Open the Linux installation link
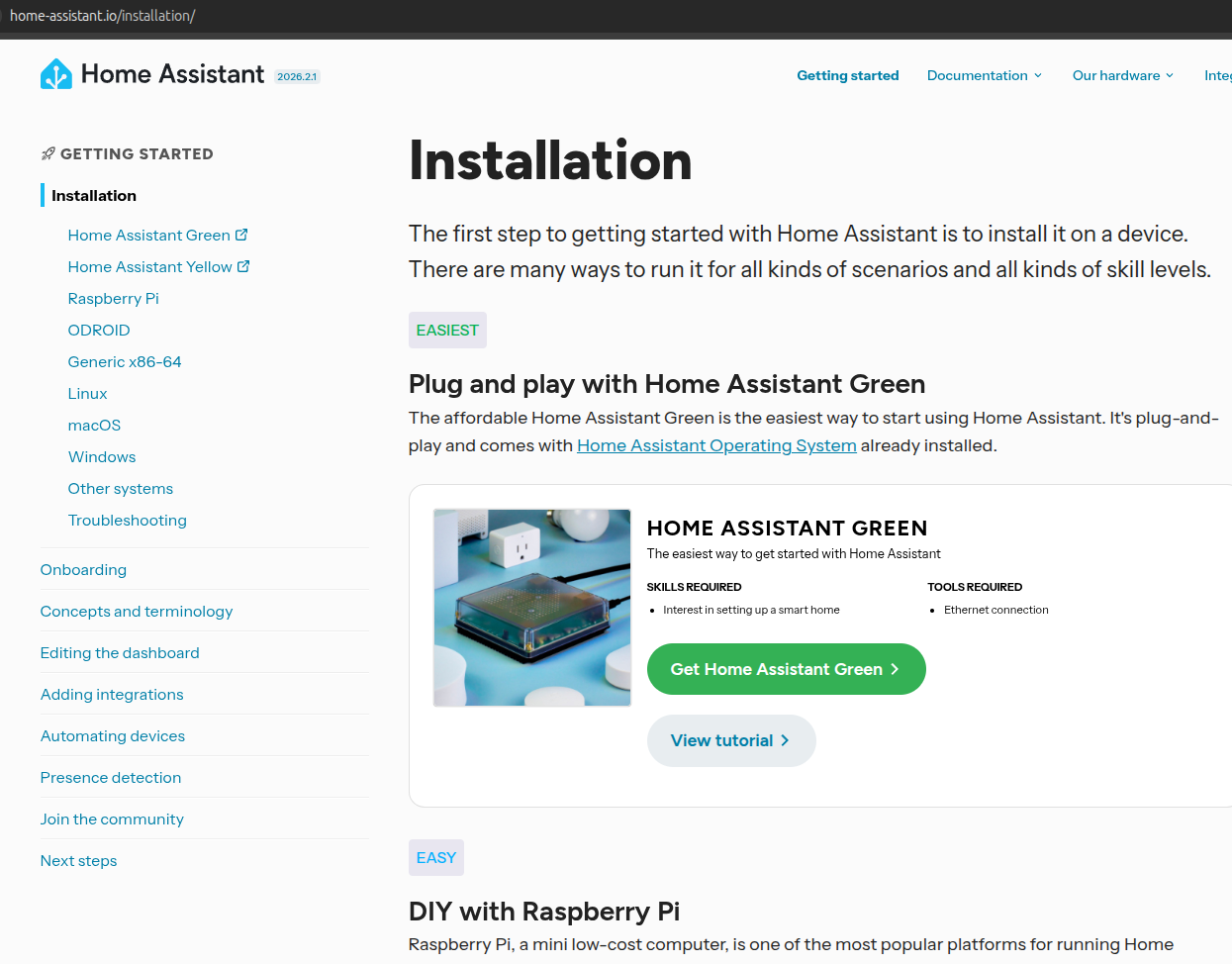 pyautogui.click(x=88, y=393)
